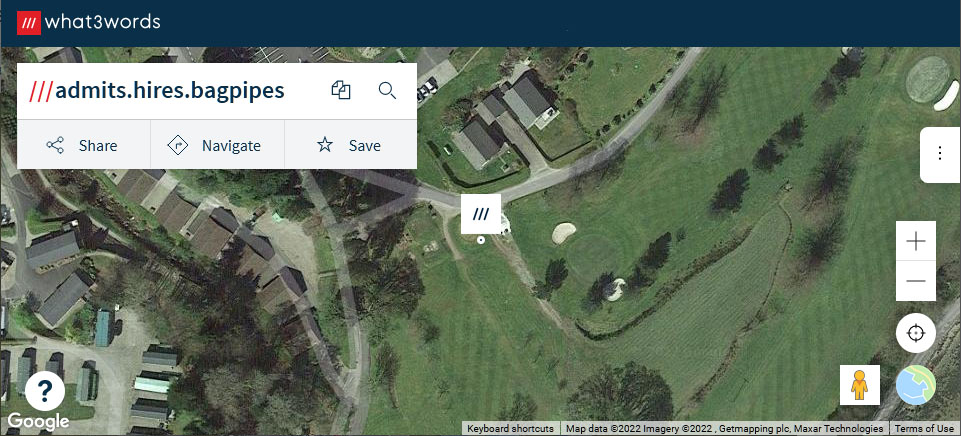Copy the what3words address to clipboard
This screenshot has width=961, height=436.
[x=341, y=91]
